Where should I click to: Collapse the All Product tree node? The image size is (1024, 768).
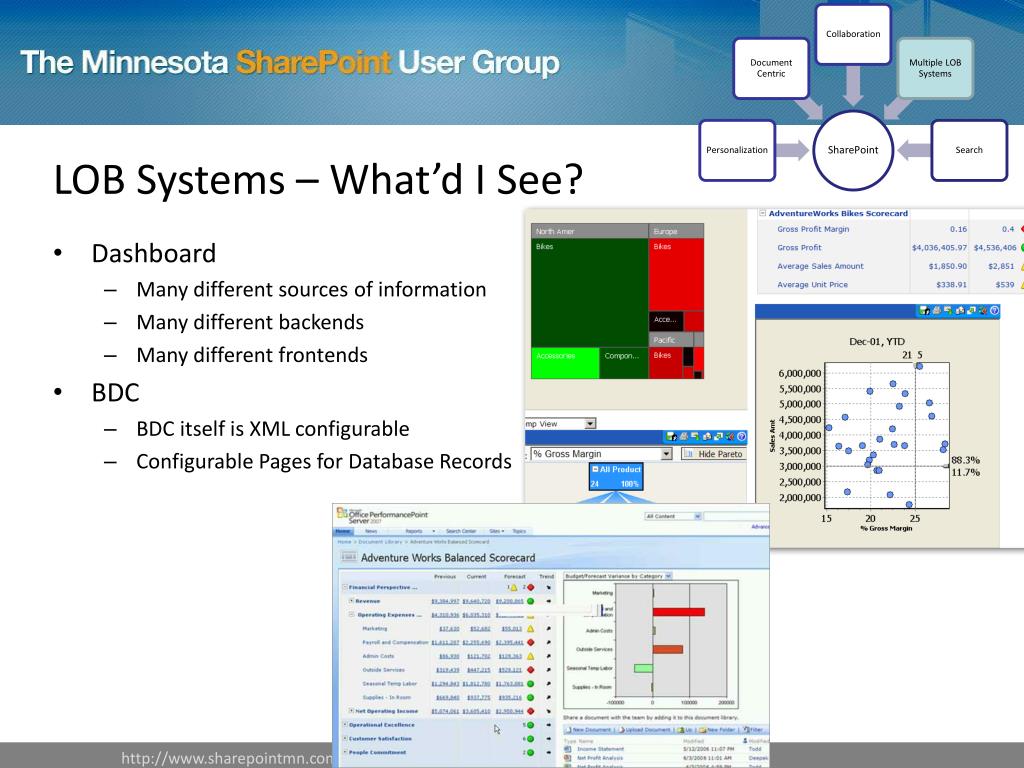pos(595,469)
